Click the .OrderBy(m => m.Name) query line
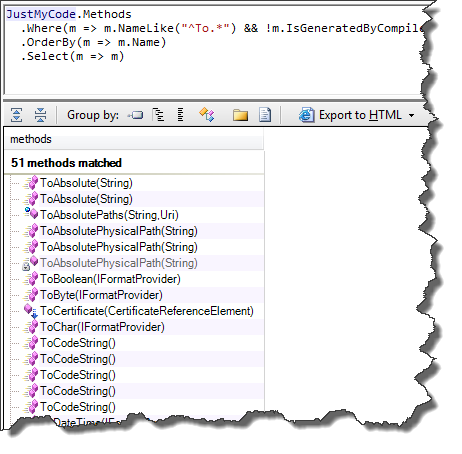Image resolution: width=462 pixels, height=454 pixels. [93, 42]
